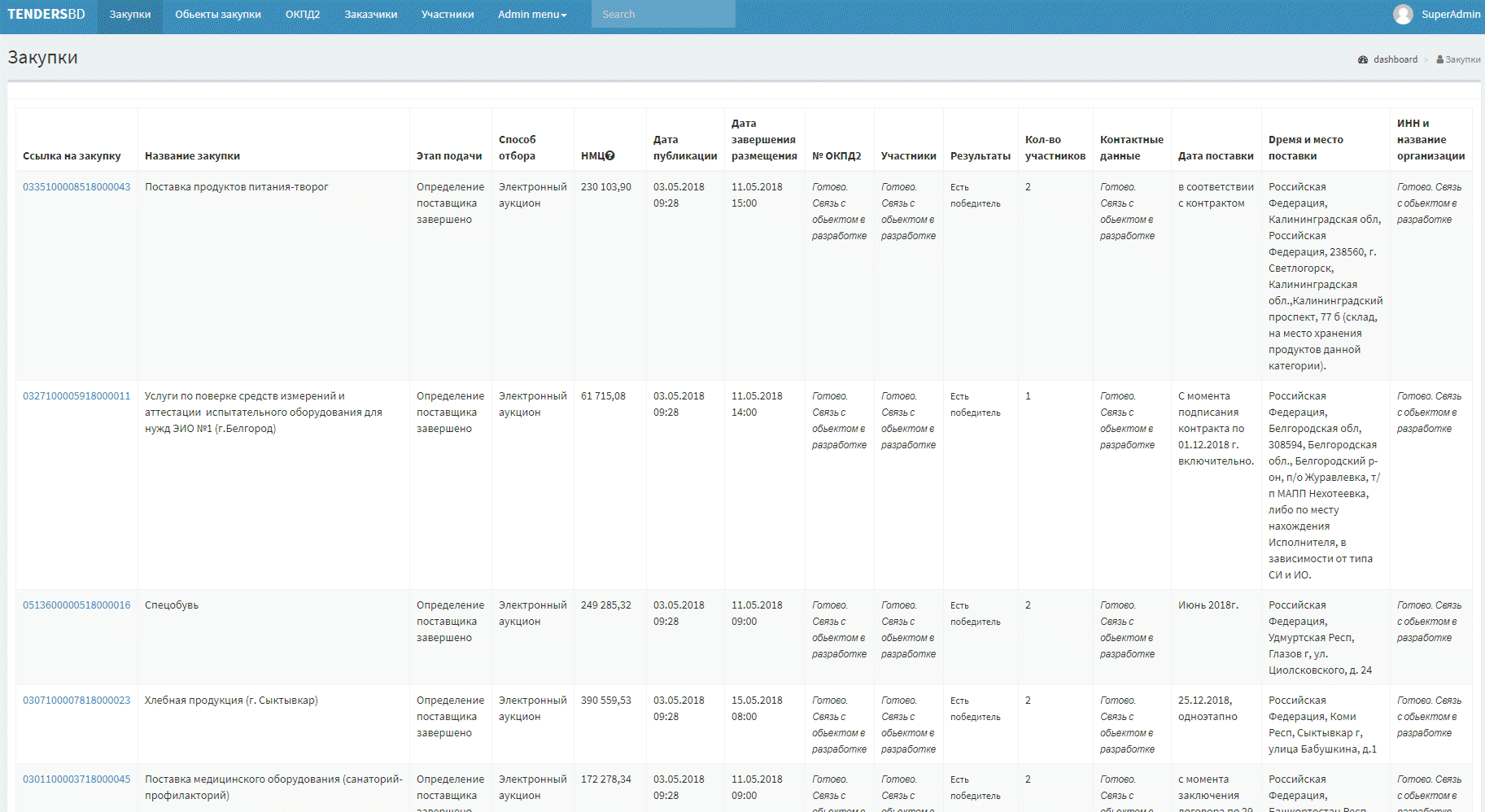The image size is (1485, 812).
Task: Click the Закупки breadcrumb user icon
Action: pos(1439,59)
